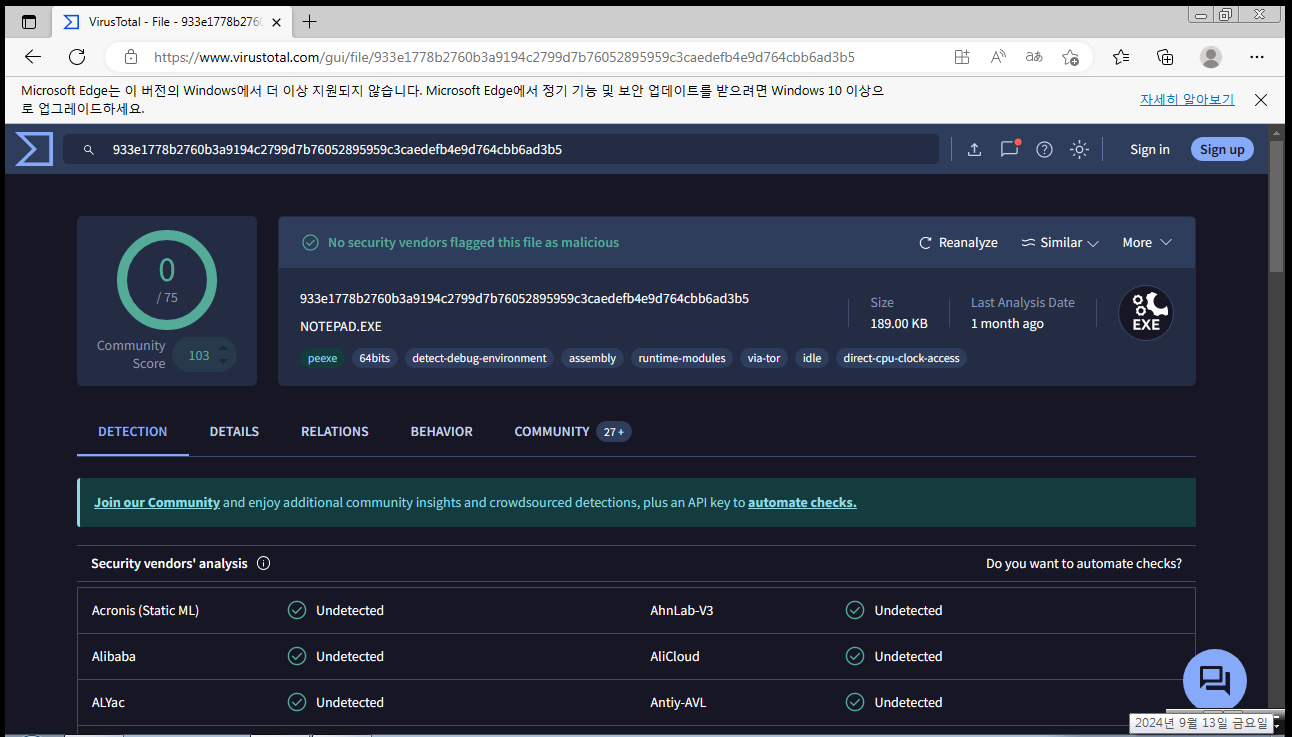The height and width of the screenshot is (737, 1292).
Task: Open the help question mark icon
Action: (1044, 149)
